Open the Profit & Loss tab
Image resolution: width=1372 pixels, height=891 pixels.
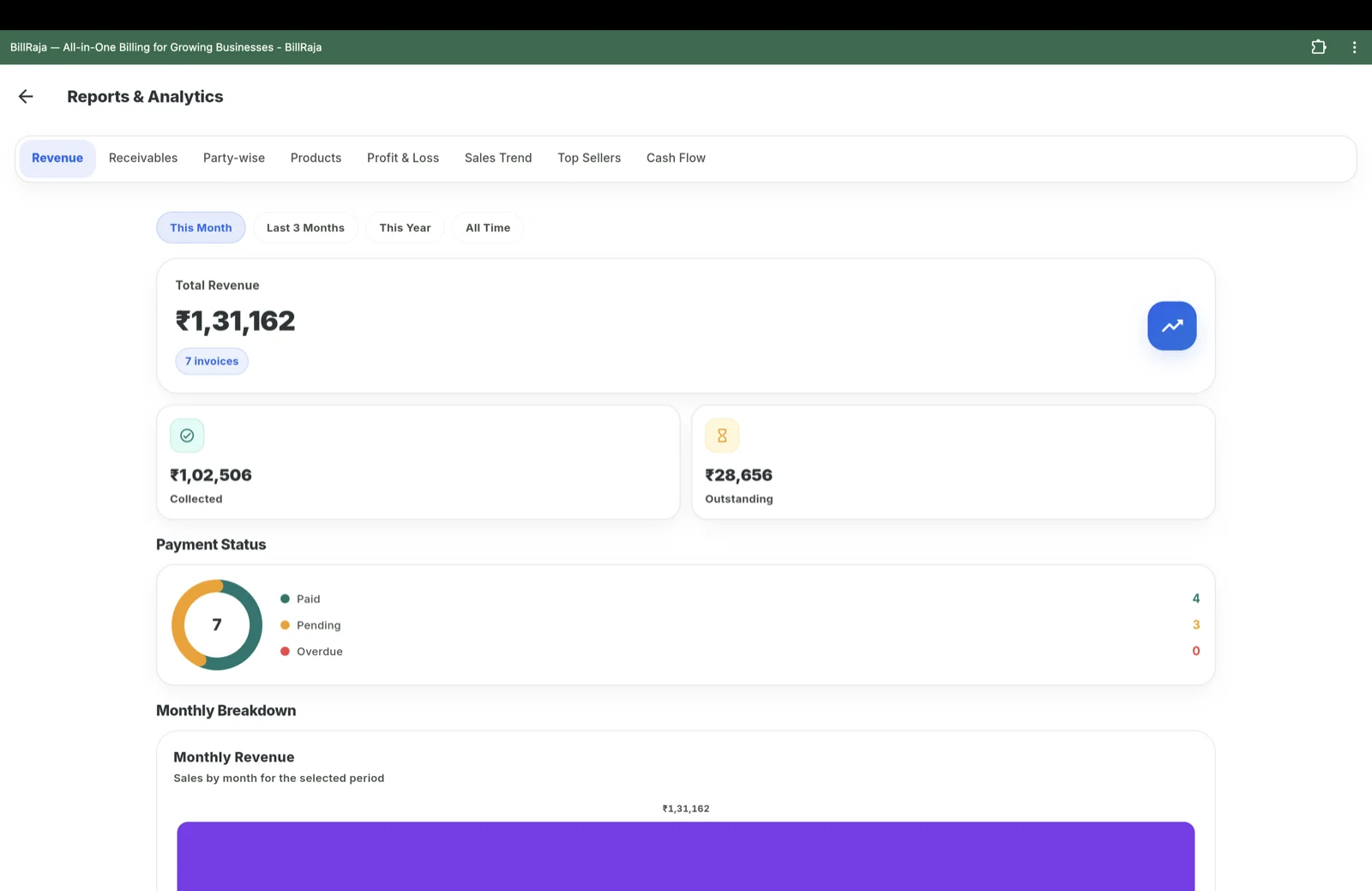pyautogui.click(x=403, y=159)
